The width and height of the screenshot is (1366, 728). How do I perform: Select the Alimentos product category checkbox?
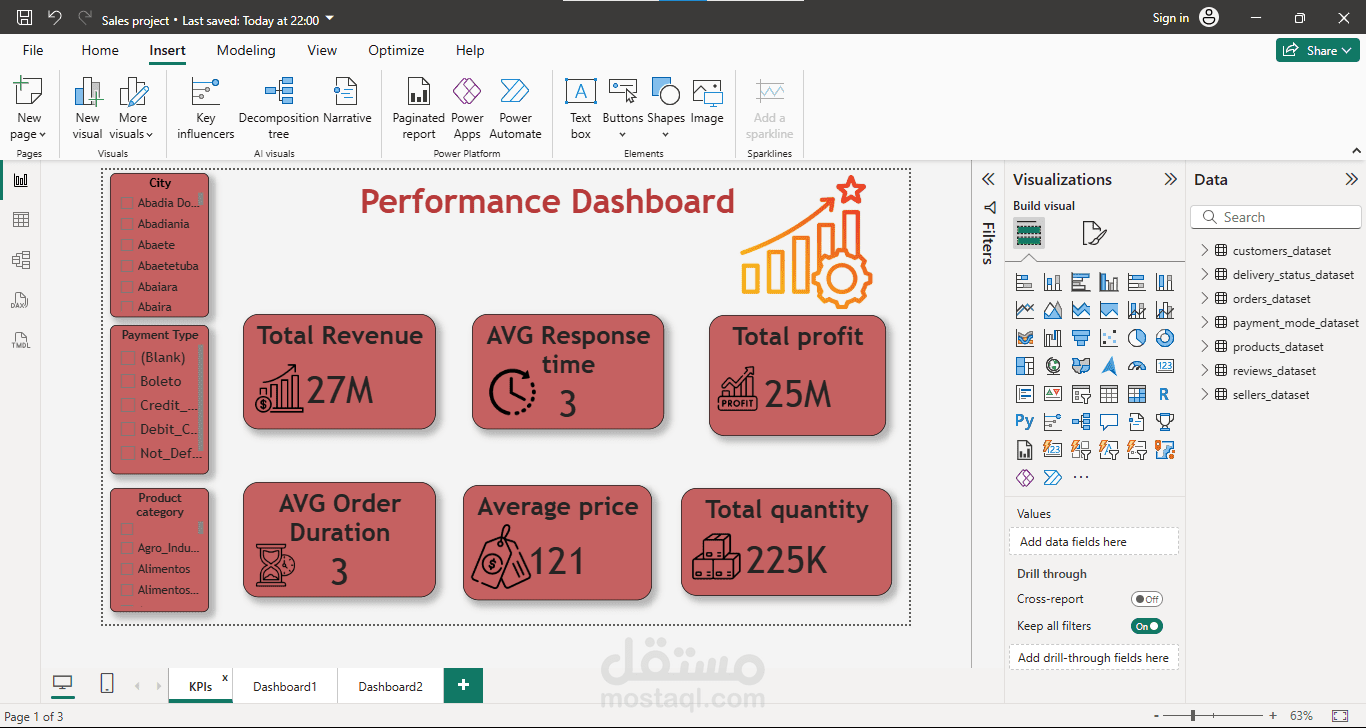click(127, 569)
